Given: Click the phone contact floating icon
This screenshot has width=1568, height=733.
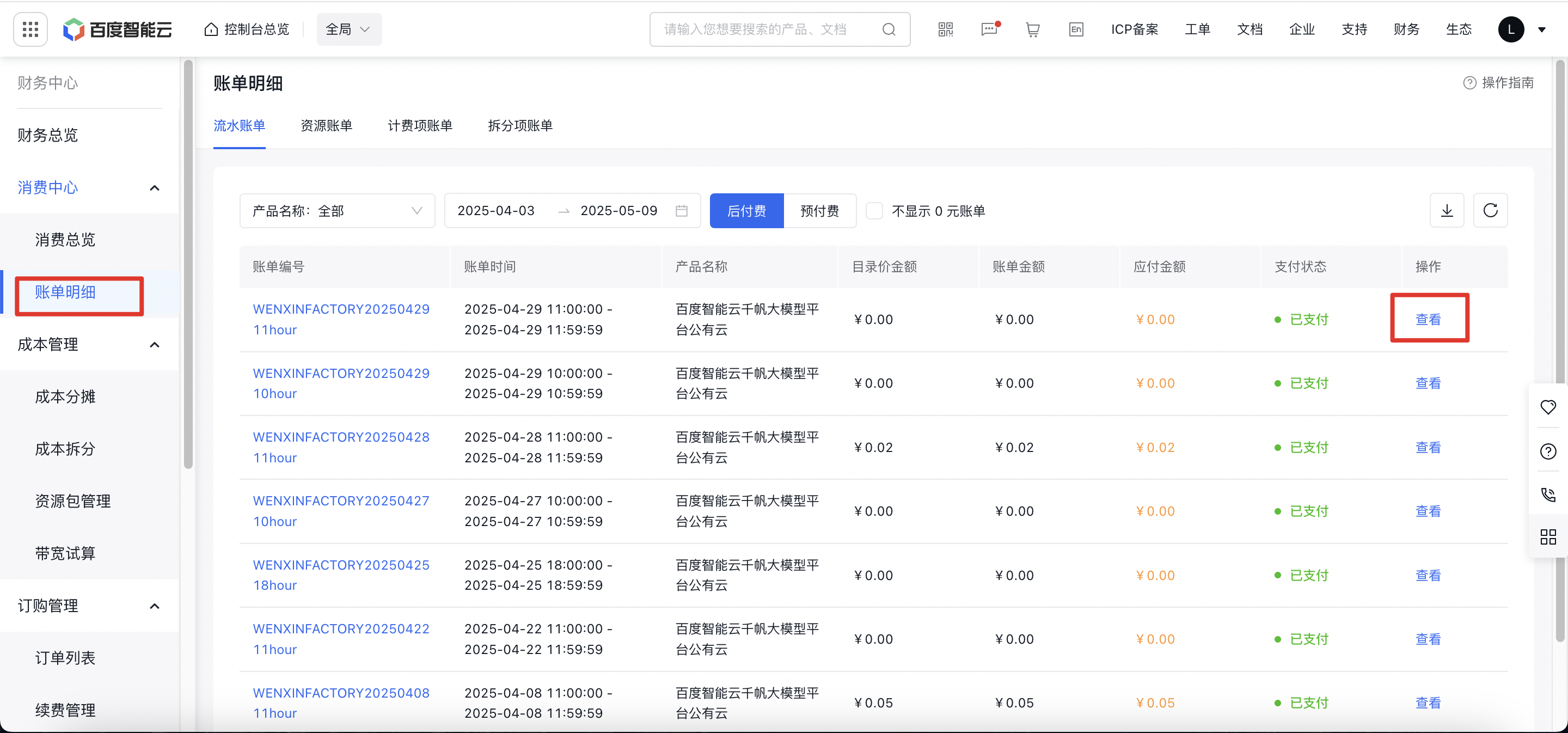Looking at the screenshot, I should pyautogui.click(x=1548, y=494).
